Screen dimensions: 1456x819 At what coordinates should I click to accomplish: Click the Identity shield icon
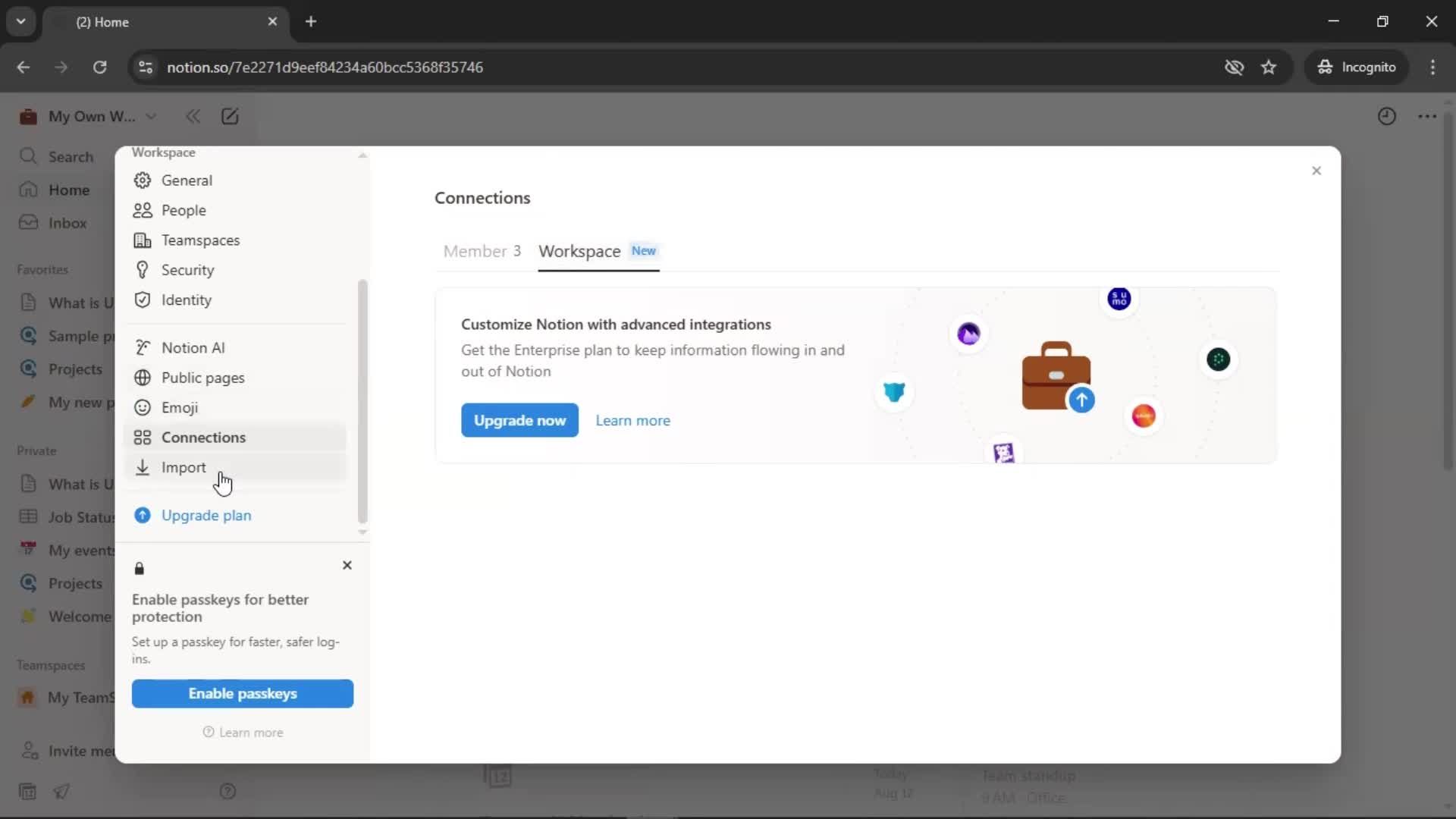(x=142, y=300)
